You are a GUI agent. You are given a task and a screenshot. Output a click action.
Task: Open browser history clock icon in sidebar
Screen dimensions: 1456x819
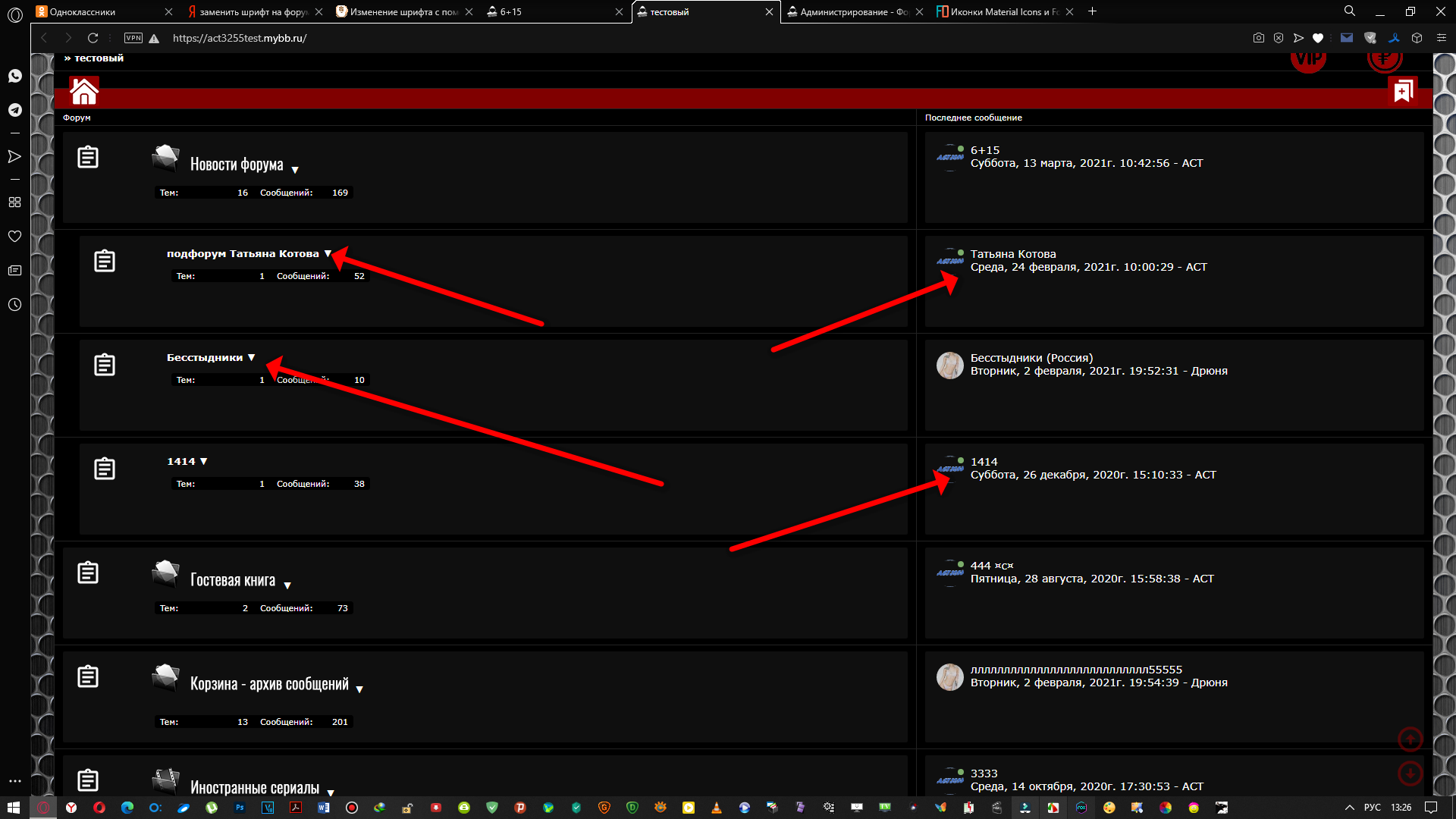pos(15,305)
